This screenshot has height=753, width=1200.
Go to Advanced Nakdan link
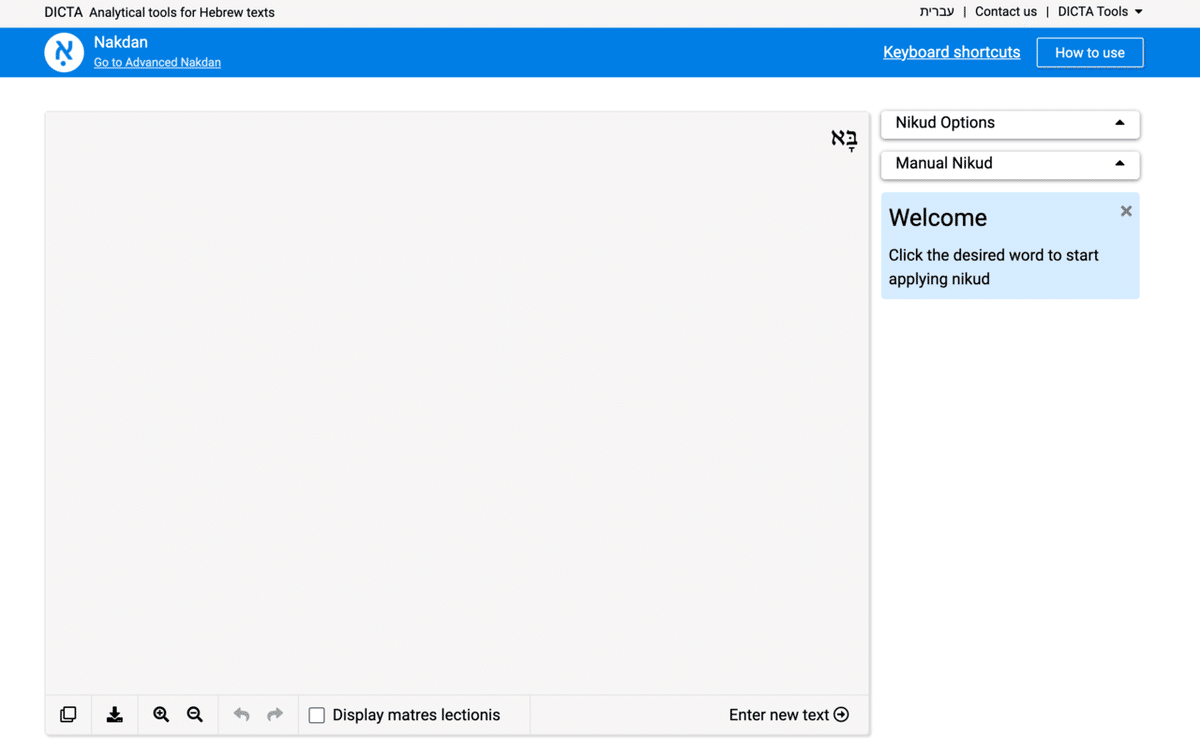point(157,62)
